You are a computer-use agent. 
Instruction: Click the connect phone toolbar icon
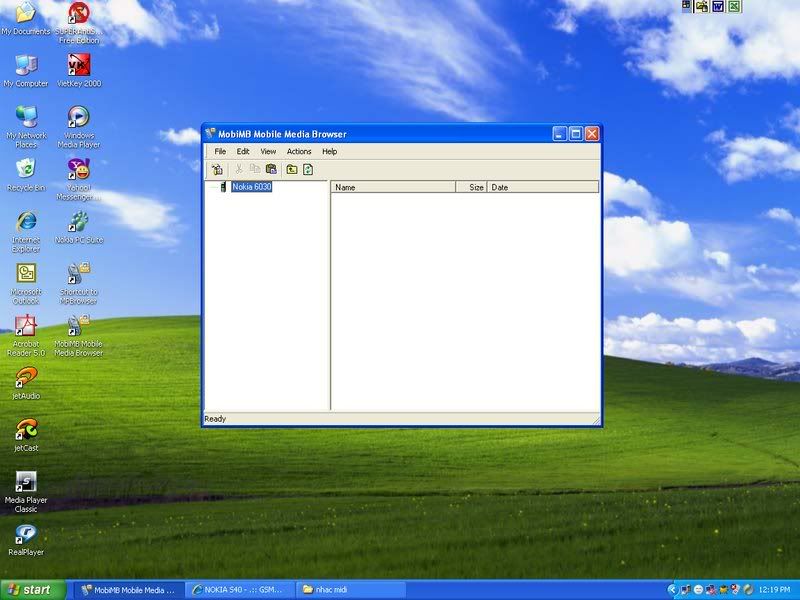pyautogui.click(x=217, y=169)
